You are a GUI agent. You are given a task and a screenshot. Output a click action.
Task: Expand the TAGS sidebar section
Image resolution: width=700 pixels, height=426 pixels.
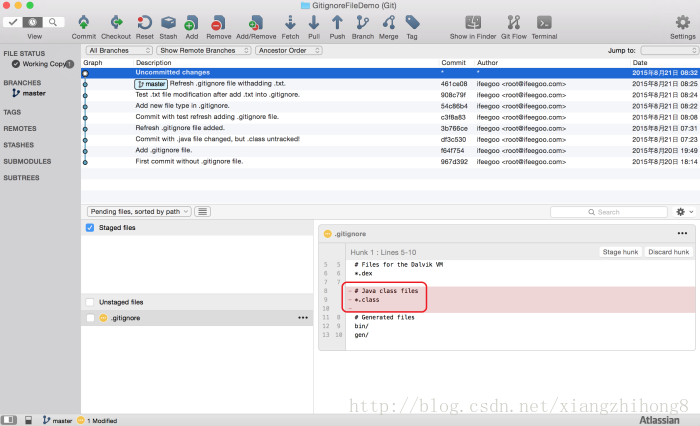[12, 112]
